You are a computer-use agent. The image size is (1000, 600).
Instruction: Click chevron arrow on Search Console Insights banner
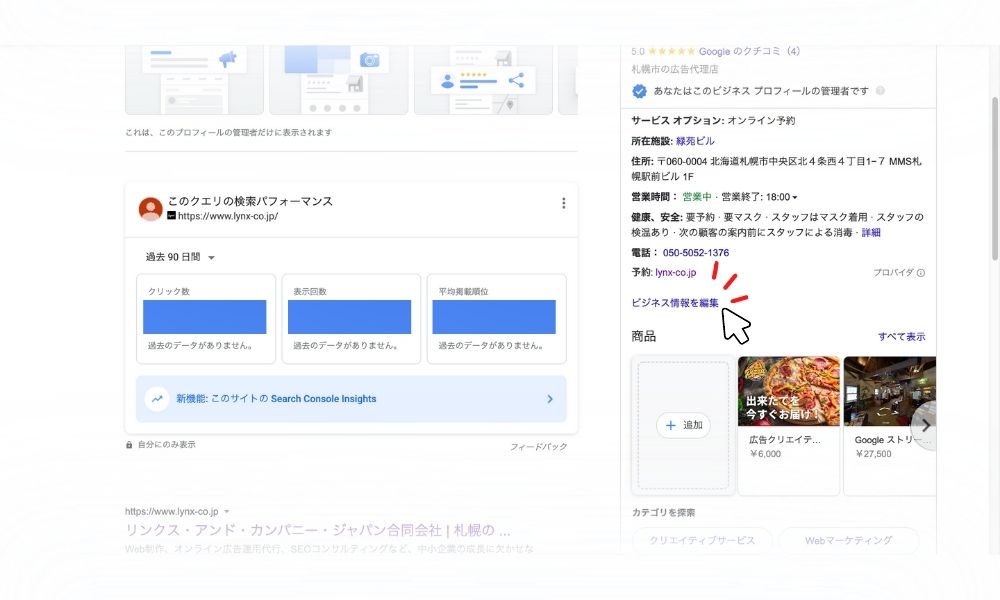pos(550,399)
